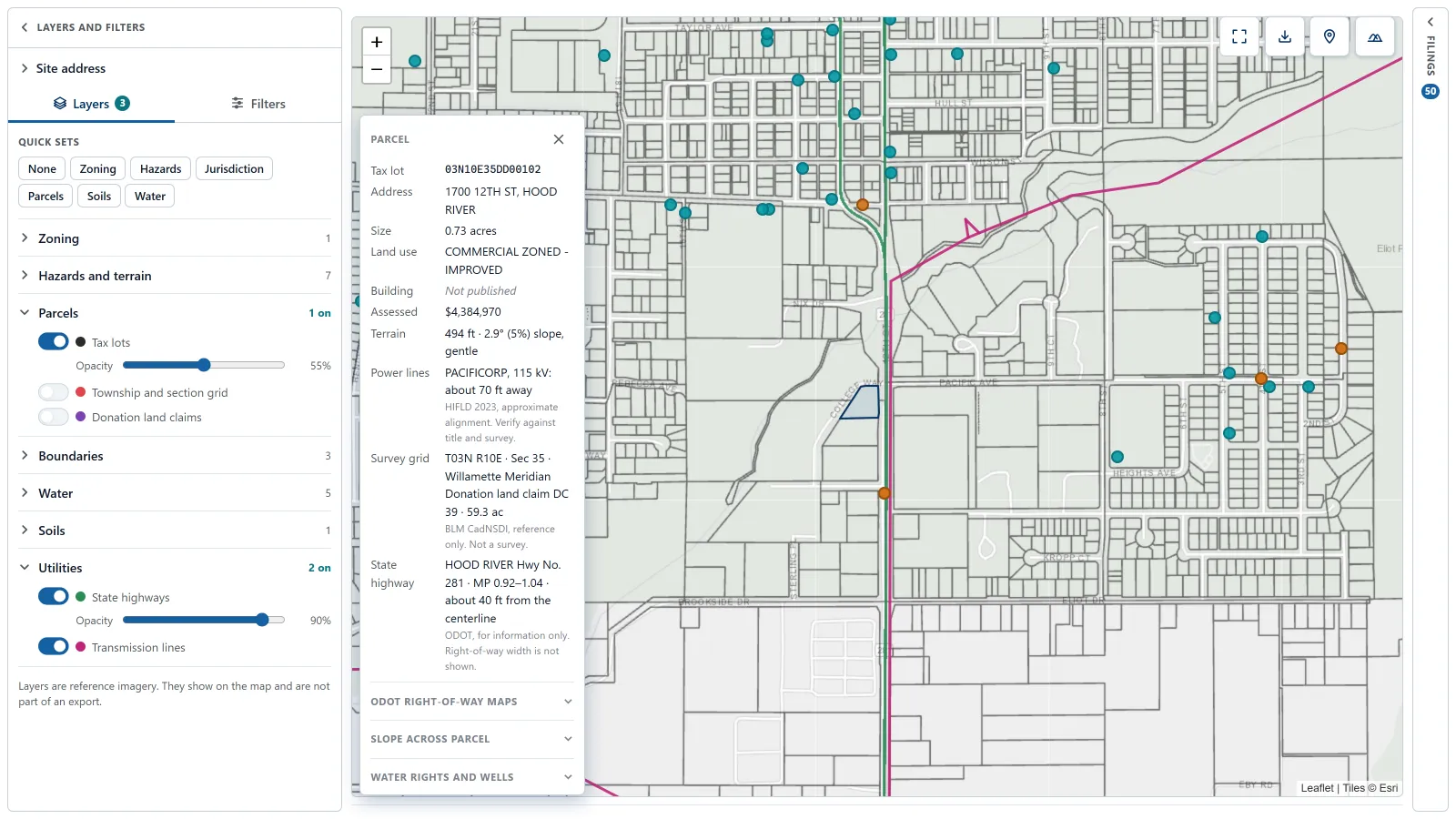1456x819 pixels.
Task: Expand Site address section
Action: pyautogui.click(x=175, y=68)
